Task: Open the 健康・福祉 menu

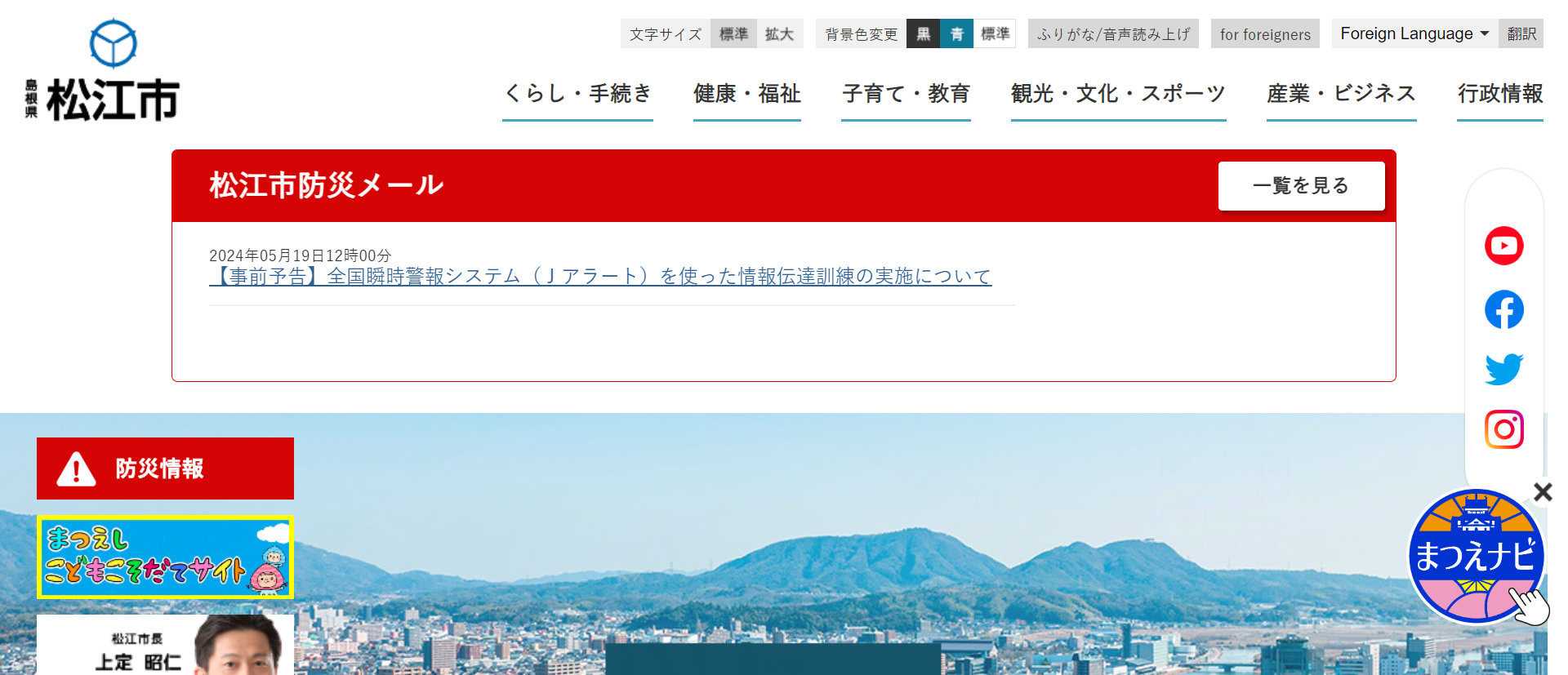Action: click(x=747, y=95)
